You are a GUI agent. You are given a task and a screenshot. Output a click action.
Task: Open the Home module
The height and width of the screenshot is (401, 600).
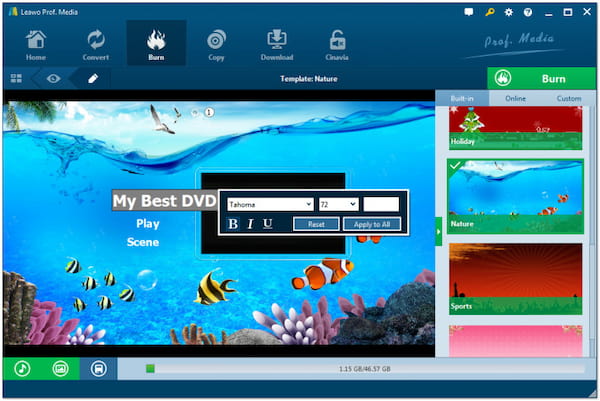tap(35, 44)
